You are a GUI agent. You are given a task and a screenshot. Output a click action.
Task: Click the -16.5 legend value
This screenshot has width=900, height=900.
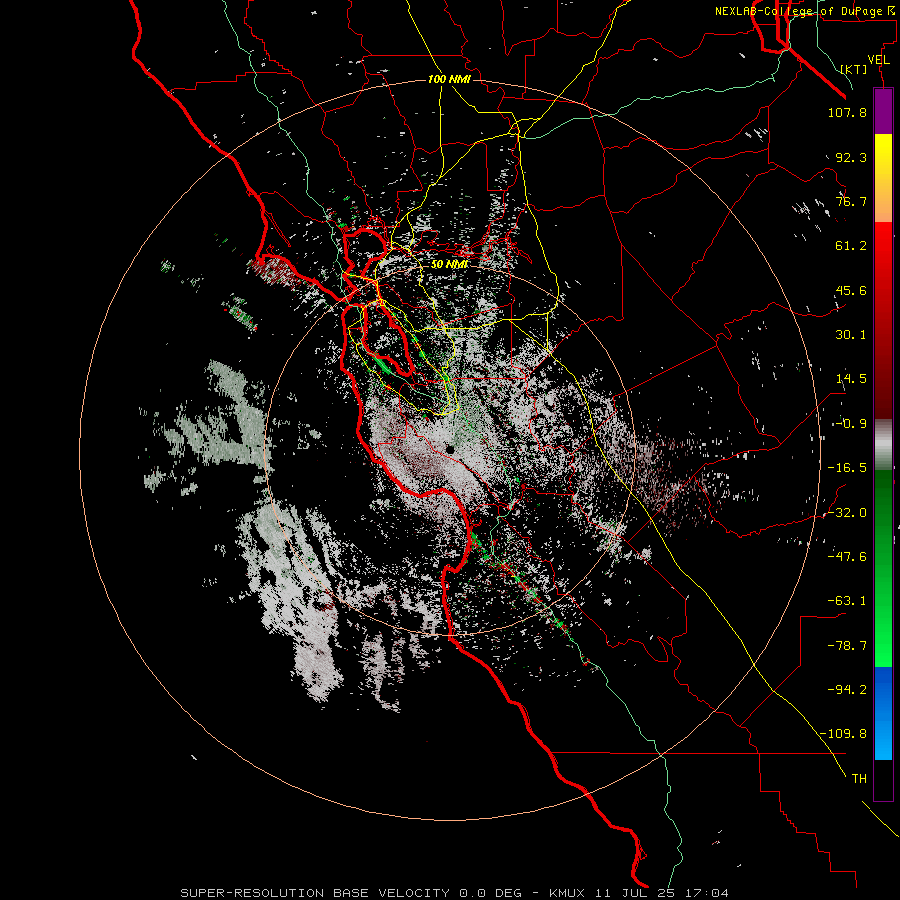coord(847,468)
